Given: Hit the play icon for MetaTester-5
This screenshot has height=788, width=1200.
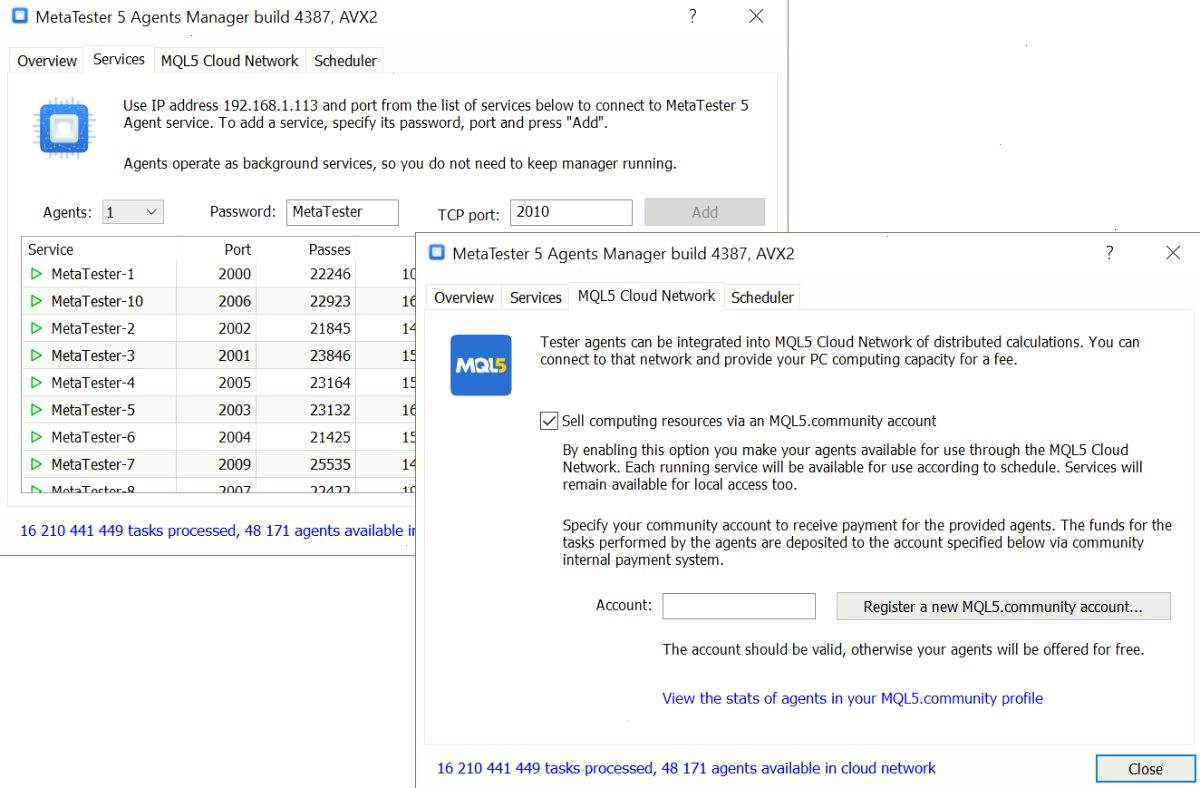Looking at the screenshot, I should (36, 410).
